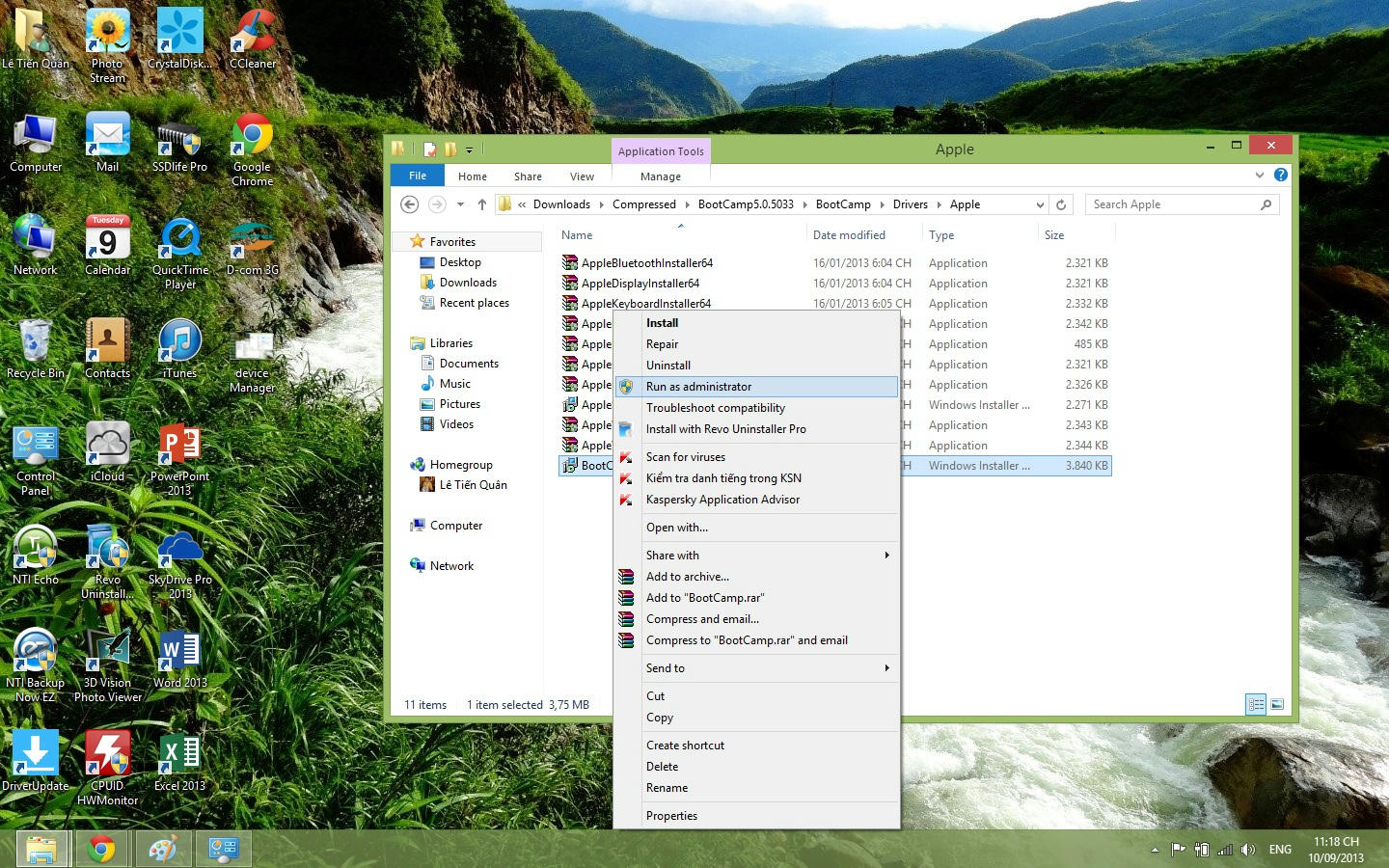The width and height of the screenshot is (1389, 868).
Task: Open Word 2013 desktop shortcut
Action: (x=179, y=659)
